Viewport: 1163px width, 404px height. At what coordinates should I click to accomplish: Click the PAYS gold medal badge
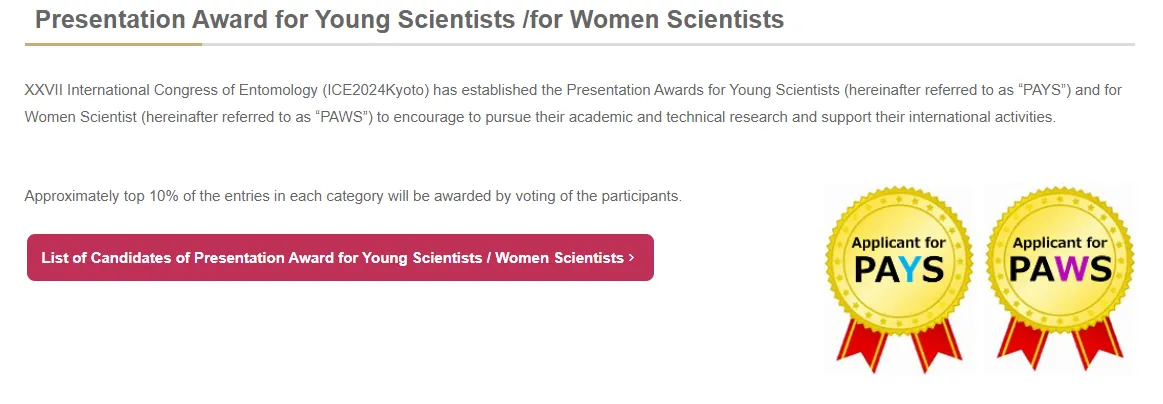point(897,260)
